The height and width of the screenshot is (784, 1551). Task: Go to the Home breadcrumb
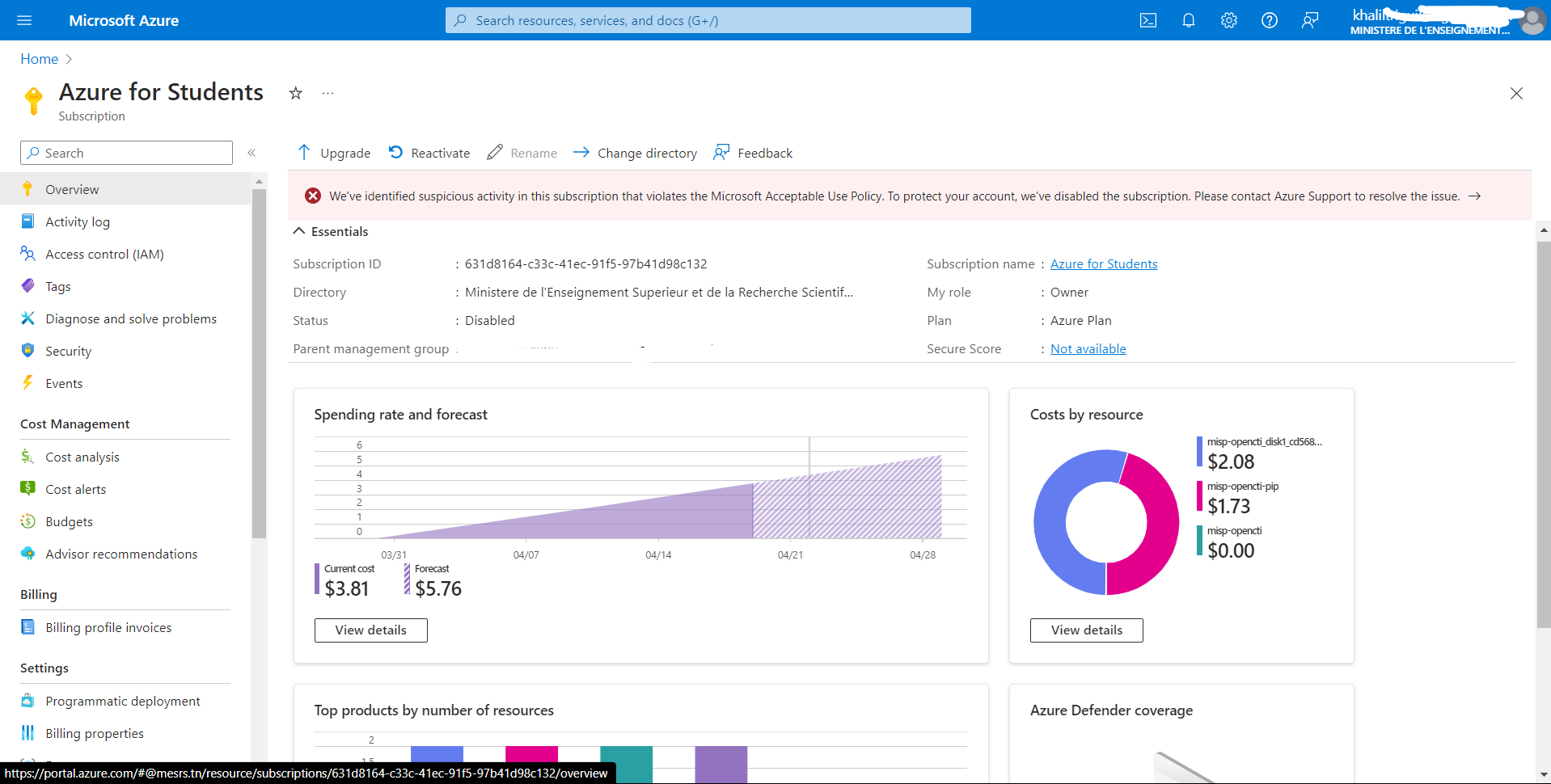(39, 59)
